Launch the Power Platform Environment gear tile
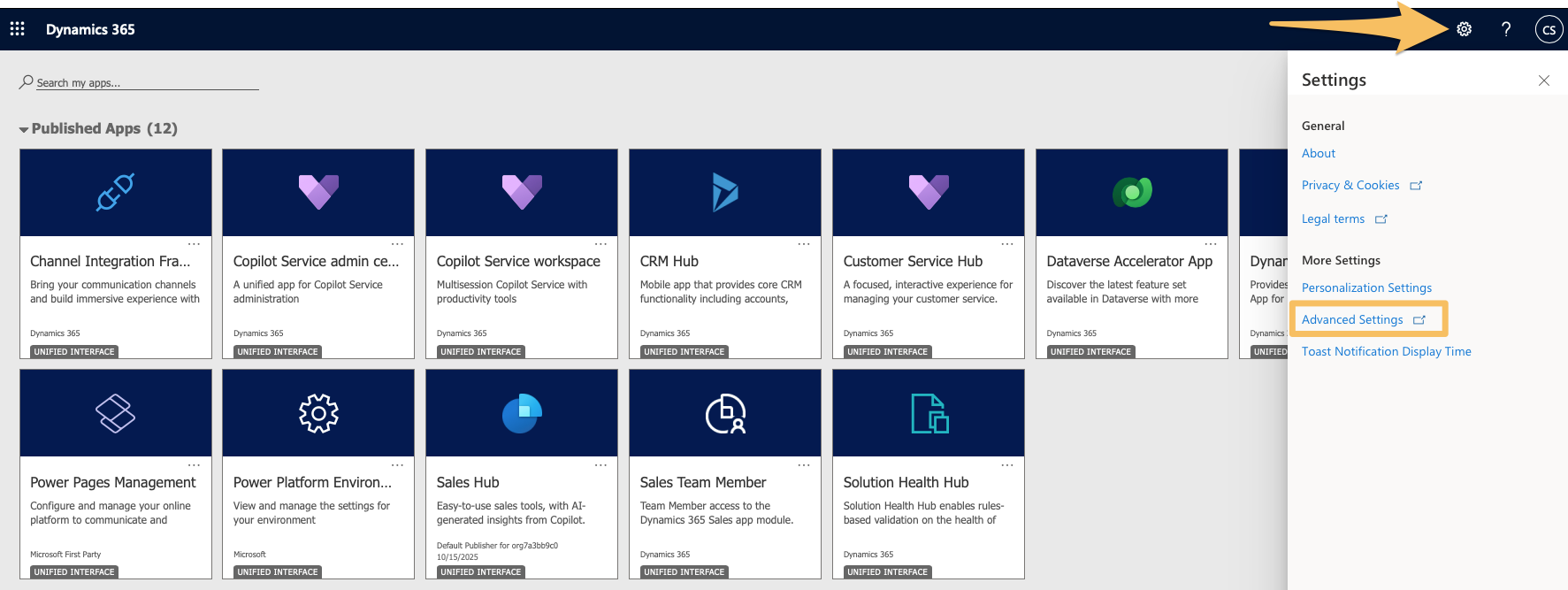Viewport: 1568px width, 590px height. (318, 413)
